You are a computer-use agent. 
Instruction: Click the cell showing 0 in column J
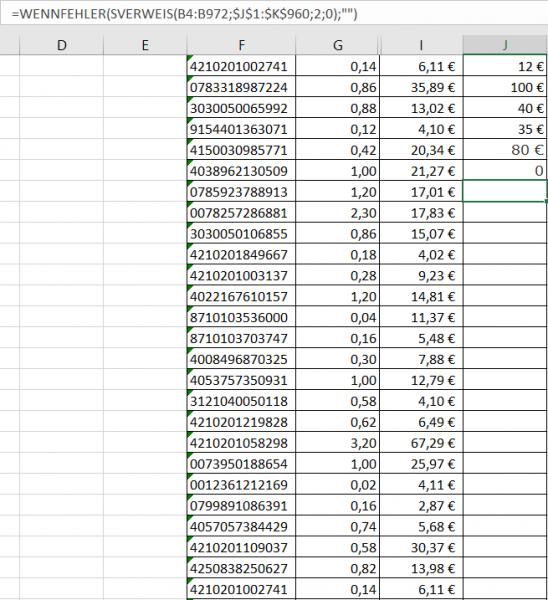(505, 170)
